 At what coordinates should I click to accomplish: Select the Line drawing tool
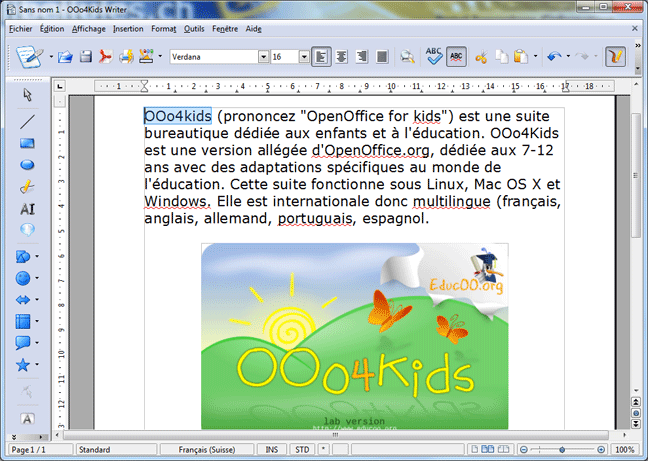click(27, 121)
